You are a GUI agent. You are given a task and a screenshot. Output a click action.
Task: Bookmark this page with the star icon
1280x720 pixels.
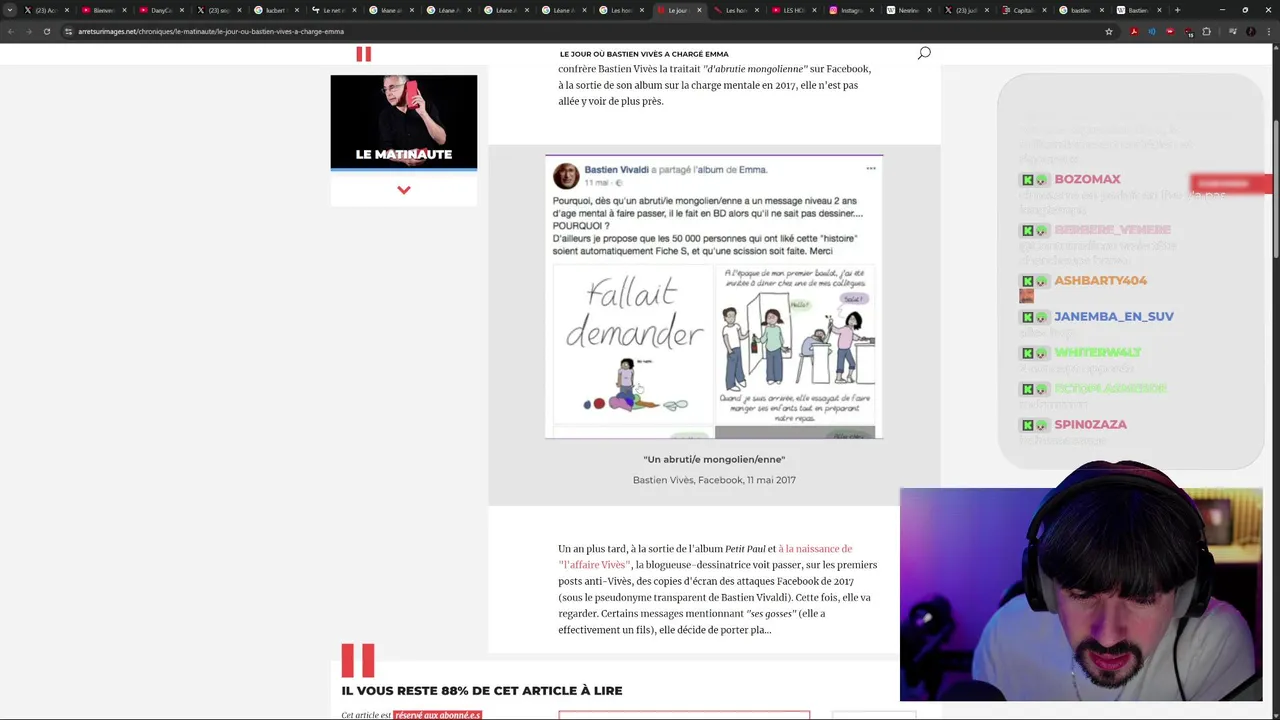point(1109,31)
